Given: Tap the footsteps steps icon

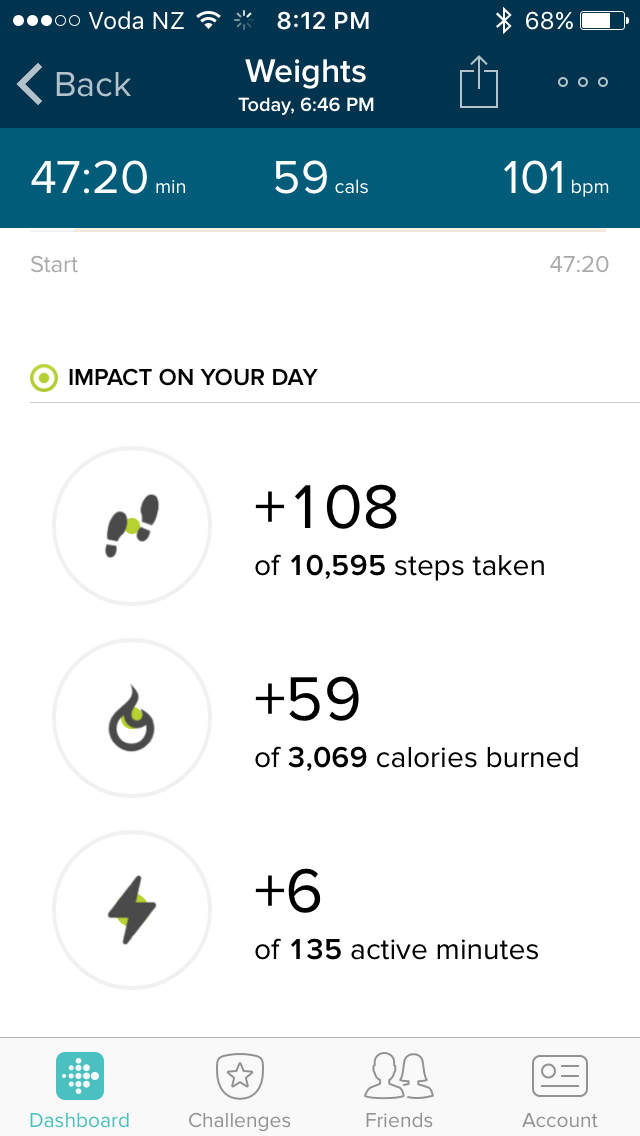Looking at the screenshot, I should [x=132, y=526].
